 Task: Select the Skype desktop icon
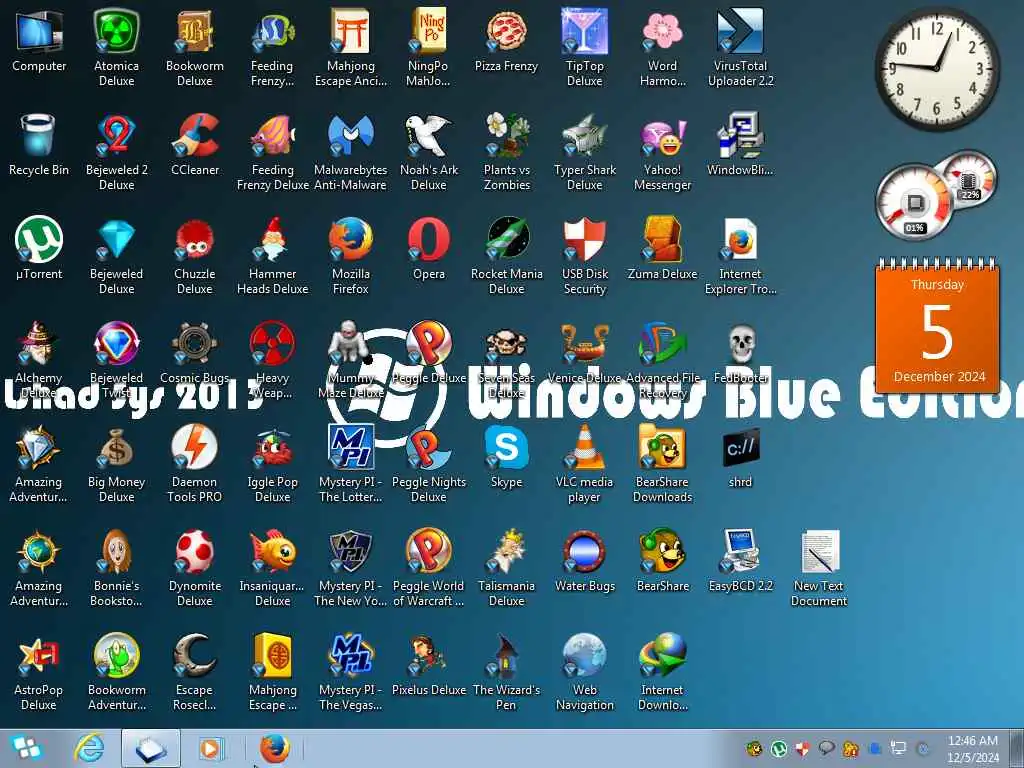point(506,447)
